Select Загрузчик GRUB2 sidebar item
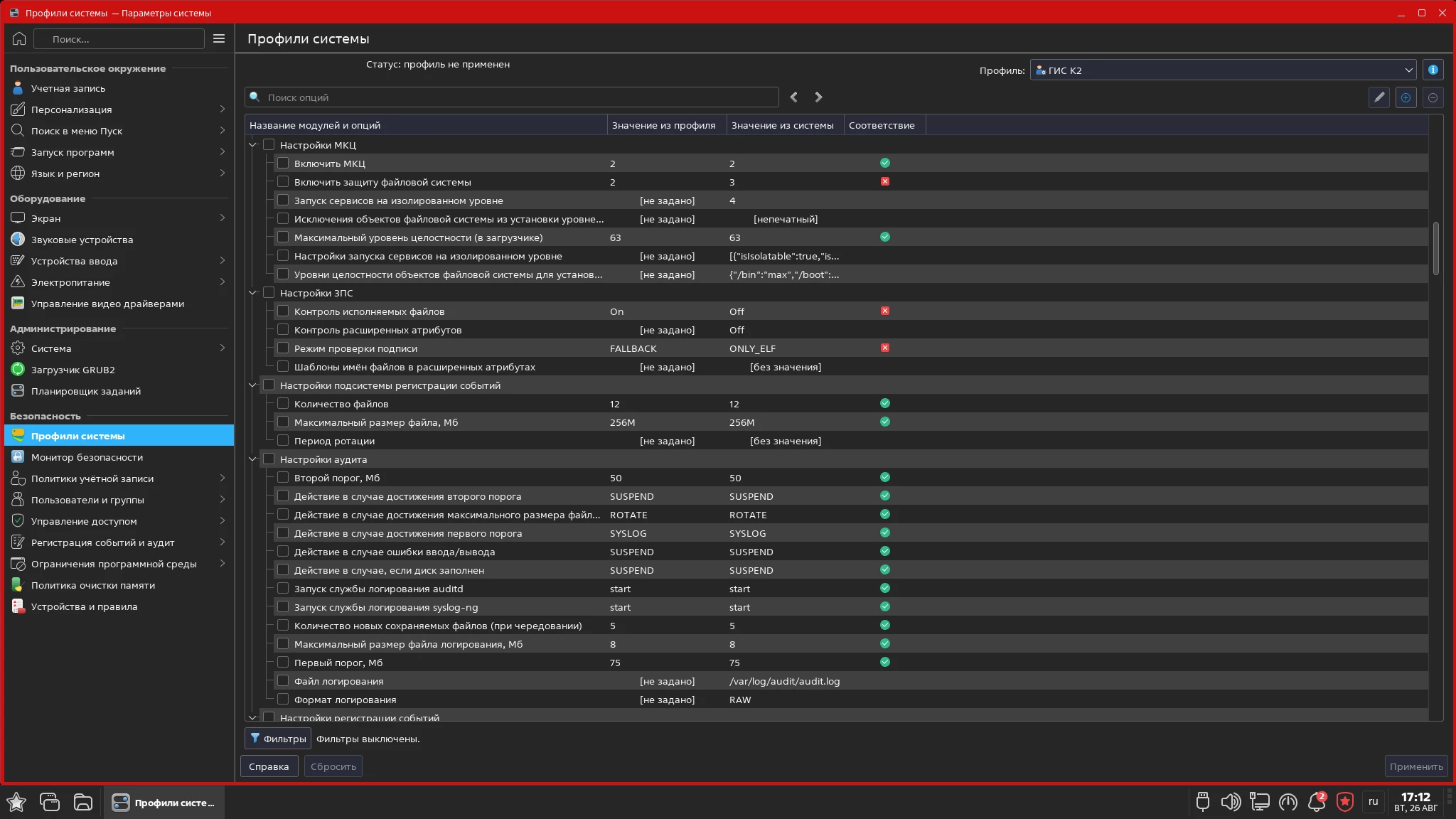1456x819 pixels. click(73, 370)
